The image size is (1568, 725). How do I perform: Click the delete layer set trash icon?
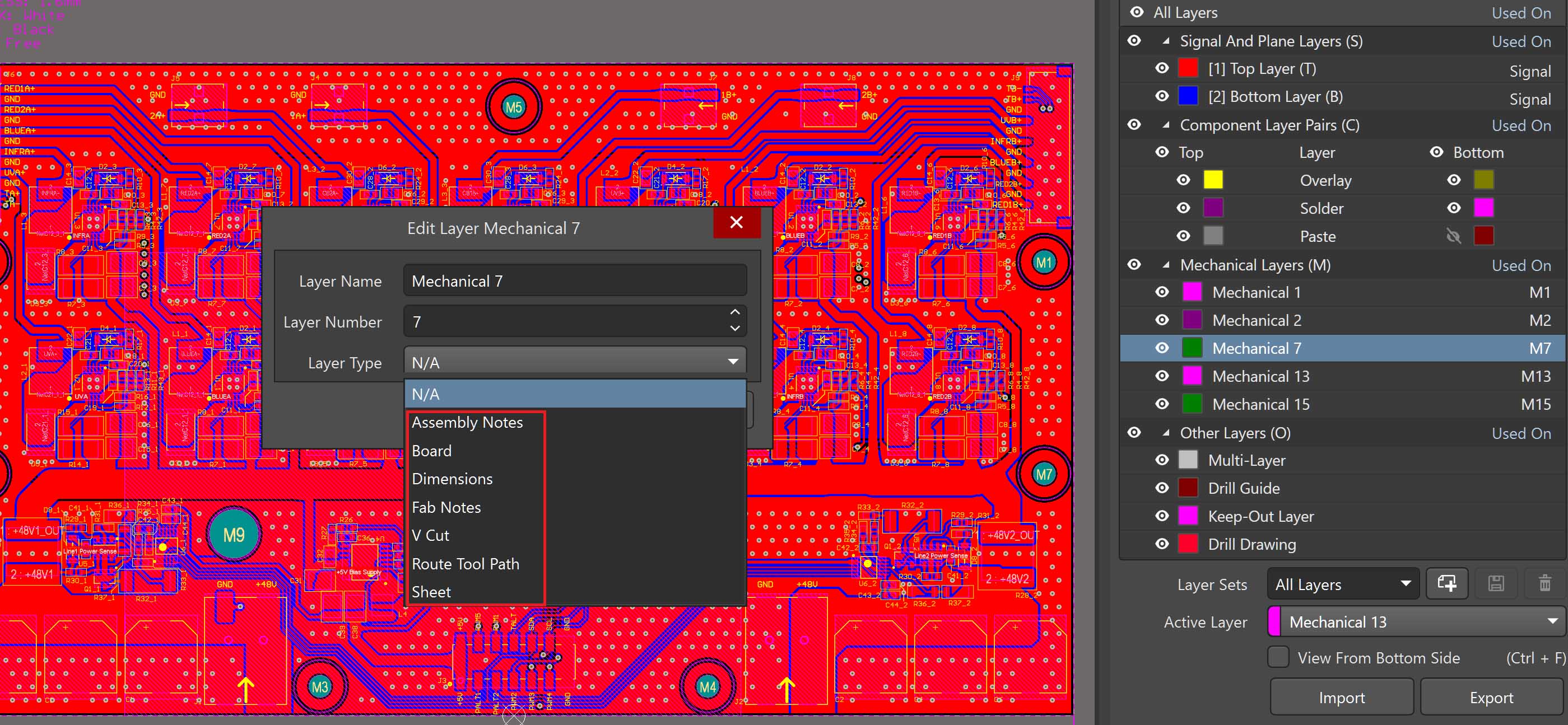point(1544,583)
